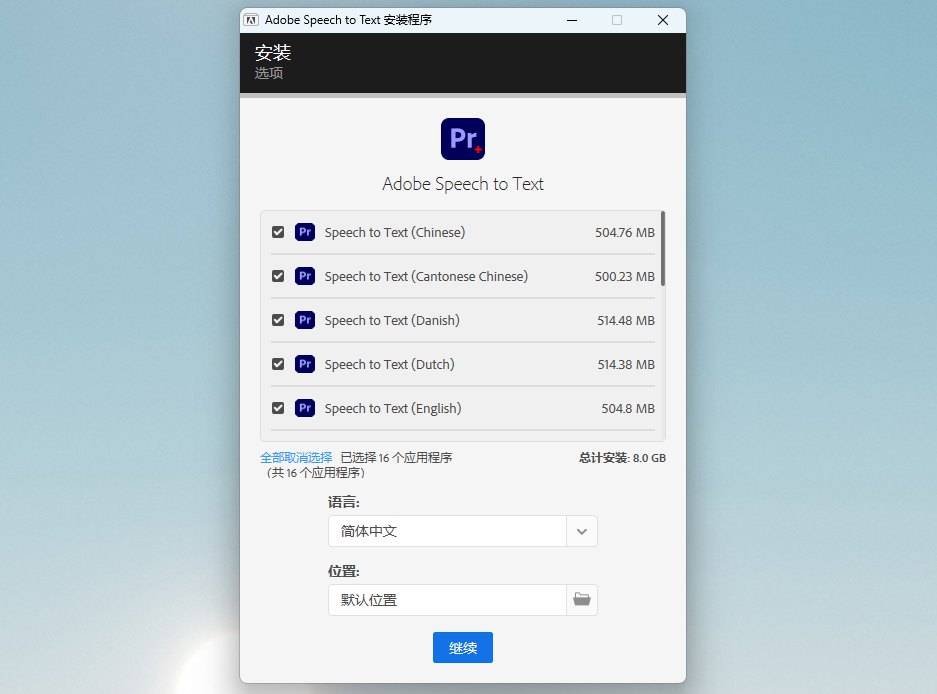Click the 简体中文 language field
The height and width of the screenshot is (694, 937).
click(447, 531)
